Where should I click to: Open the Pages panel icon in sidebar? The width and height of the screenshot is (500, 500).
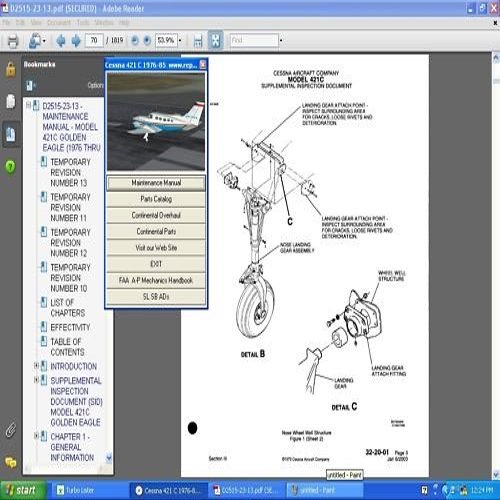(x=11, y=102)
